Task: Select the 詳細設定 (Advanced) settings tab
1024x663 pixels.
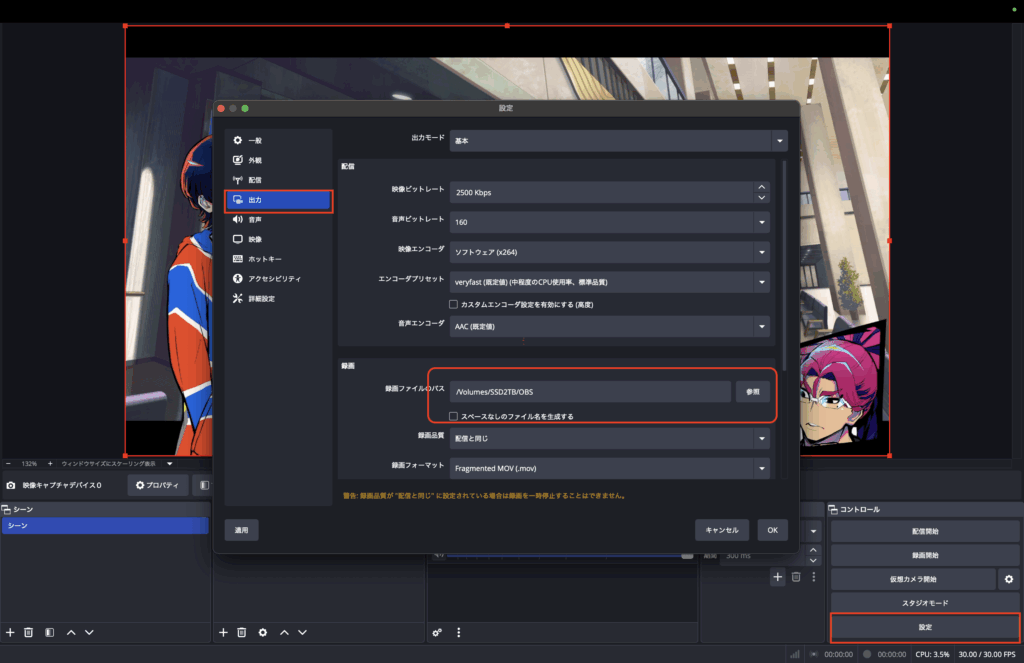Action: pos(260,298)
